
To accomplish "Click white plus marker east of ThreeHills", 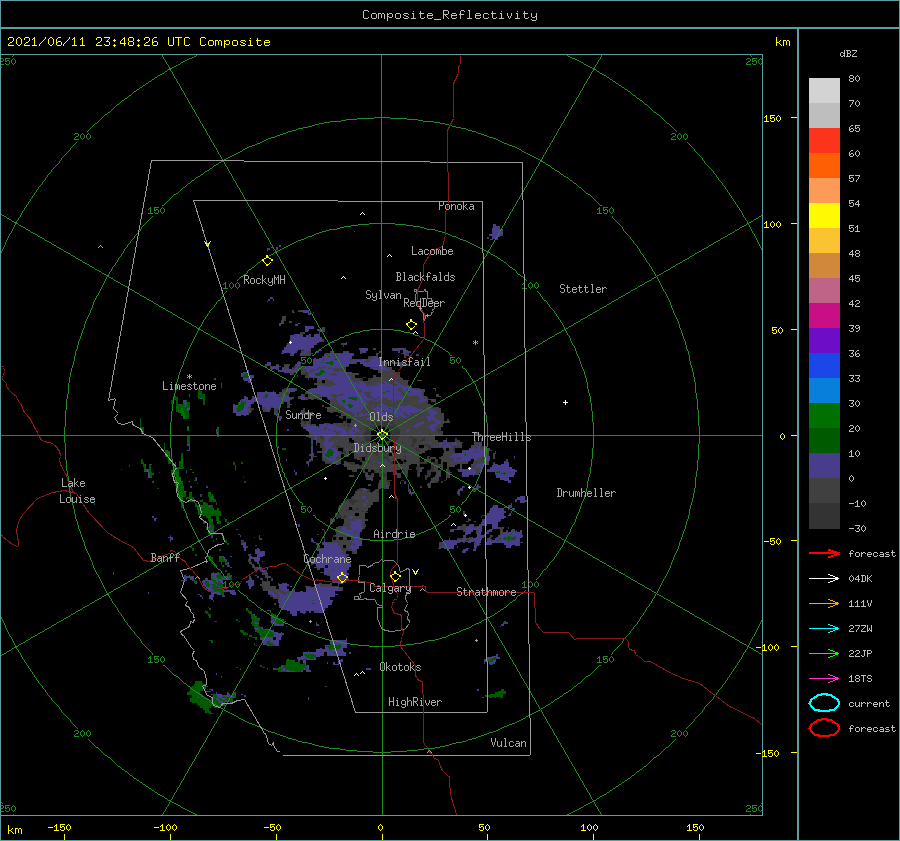I will (565, 402).
